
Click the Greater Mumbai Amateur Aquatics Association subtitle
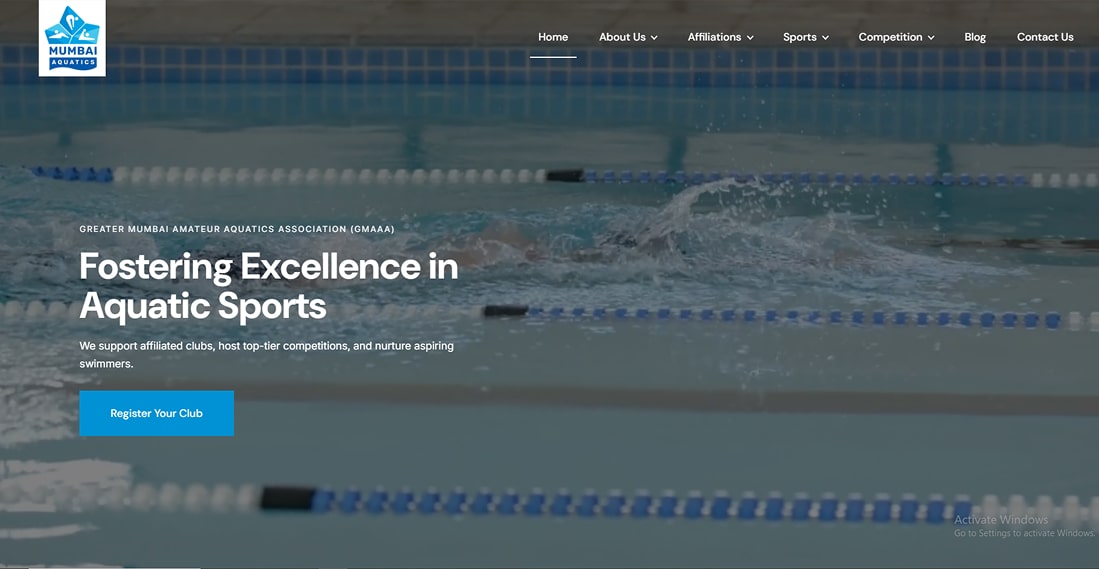237,229
